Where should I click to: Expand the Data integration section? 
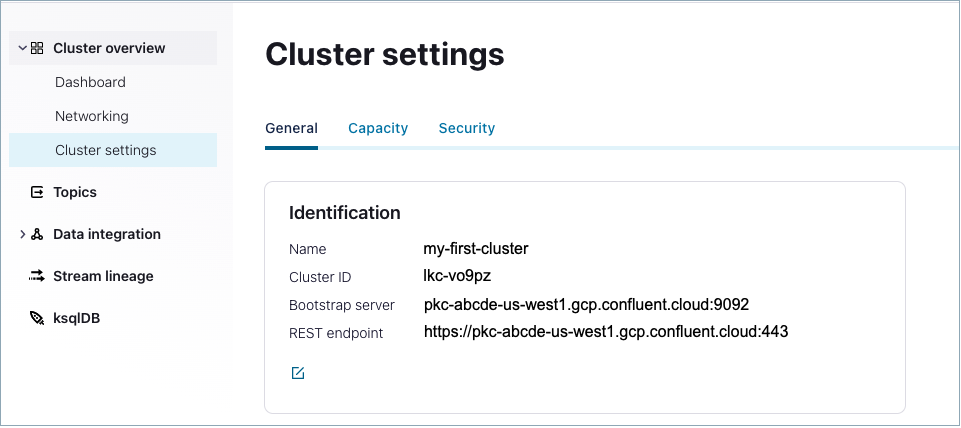[x=22, y=234]
